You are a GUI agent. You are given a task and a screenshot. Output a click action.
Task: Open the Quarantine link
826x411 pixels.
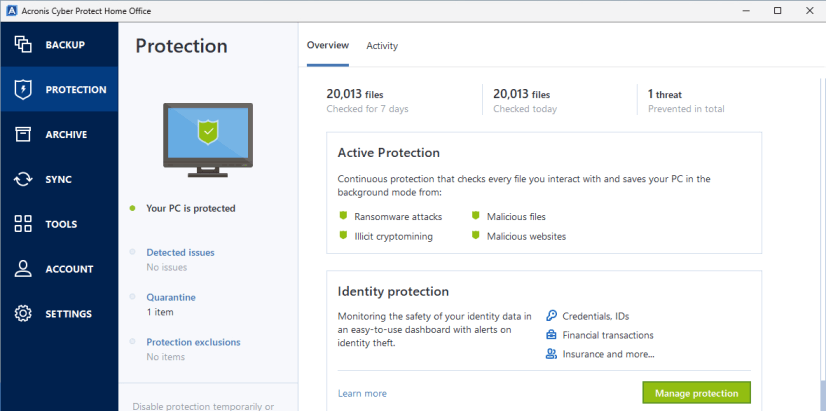[x=171, y=297]
